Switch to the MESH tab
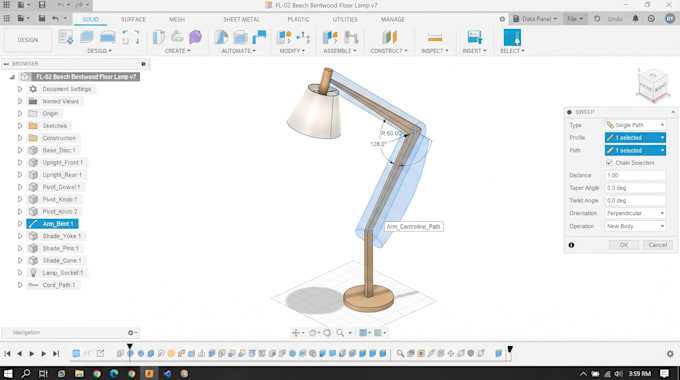Image resolution: width=680 pixels, height=380 pixels. point(177,20)
